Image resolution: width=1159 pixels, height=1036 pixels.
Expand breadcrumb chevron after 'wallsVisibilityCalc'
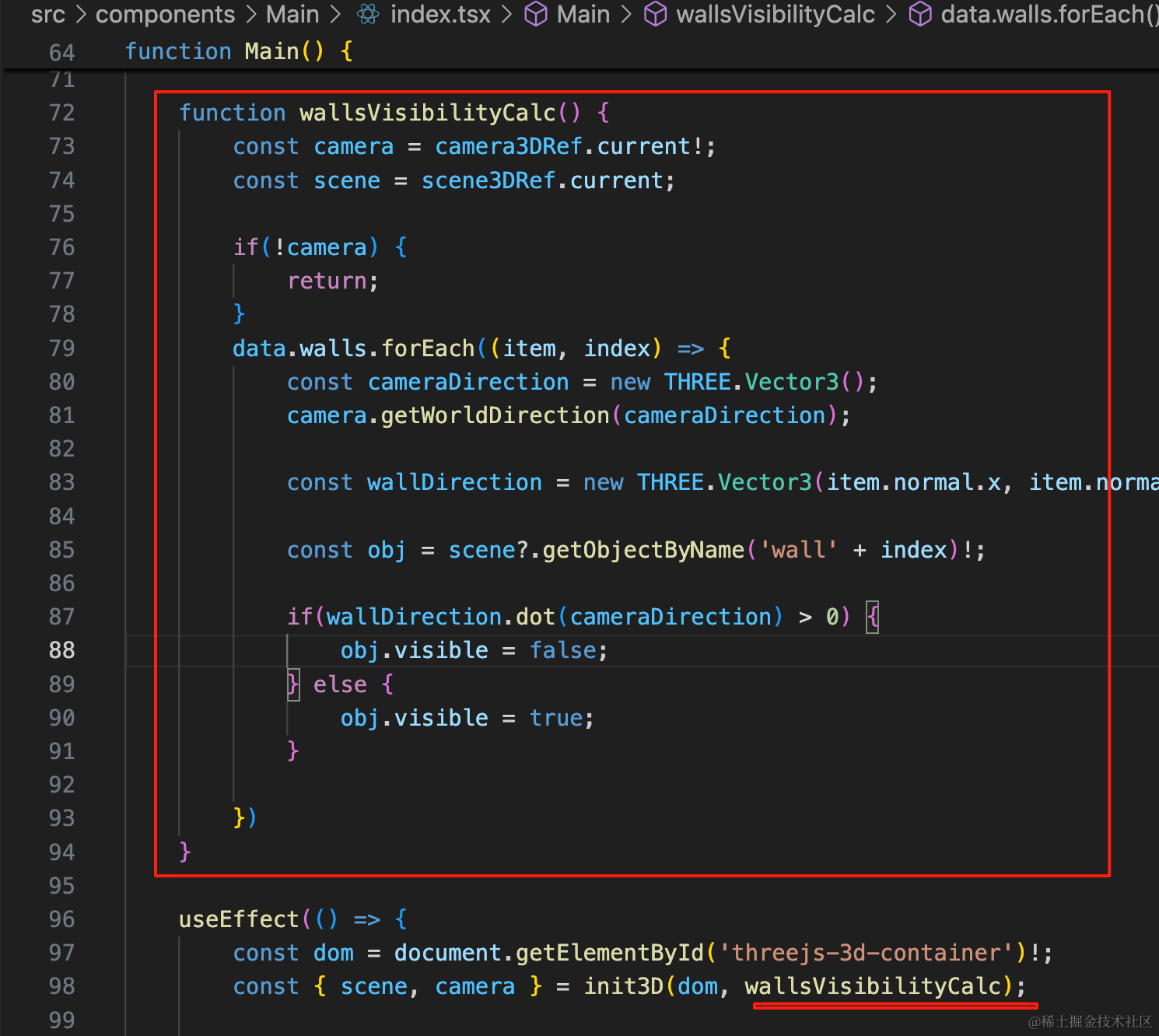tap(891, 14)
